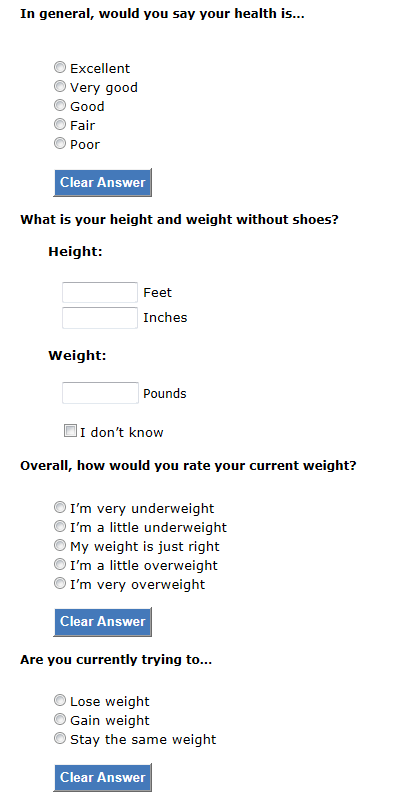
Task: Pick I'm a little overweight
Action: [60, 564]
